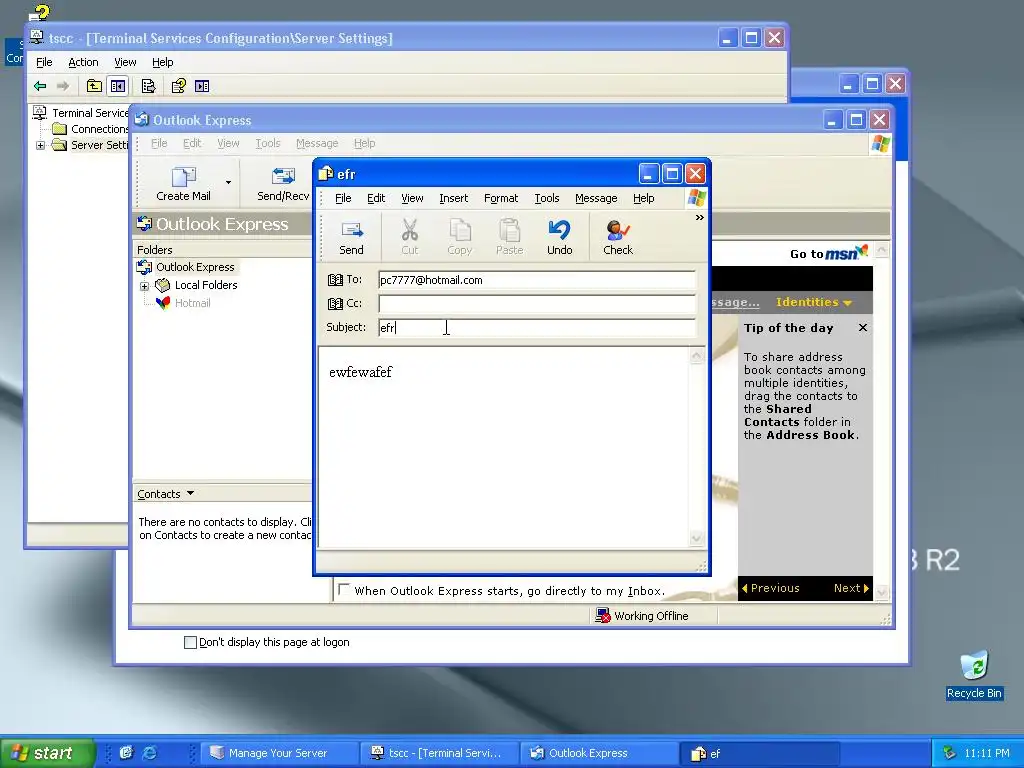Click Export List icon in tscc
The width and height of the screenshot is (1024, 768).
click(x=148, y=86)
